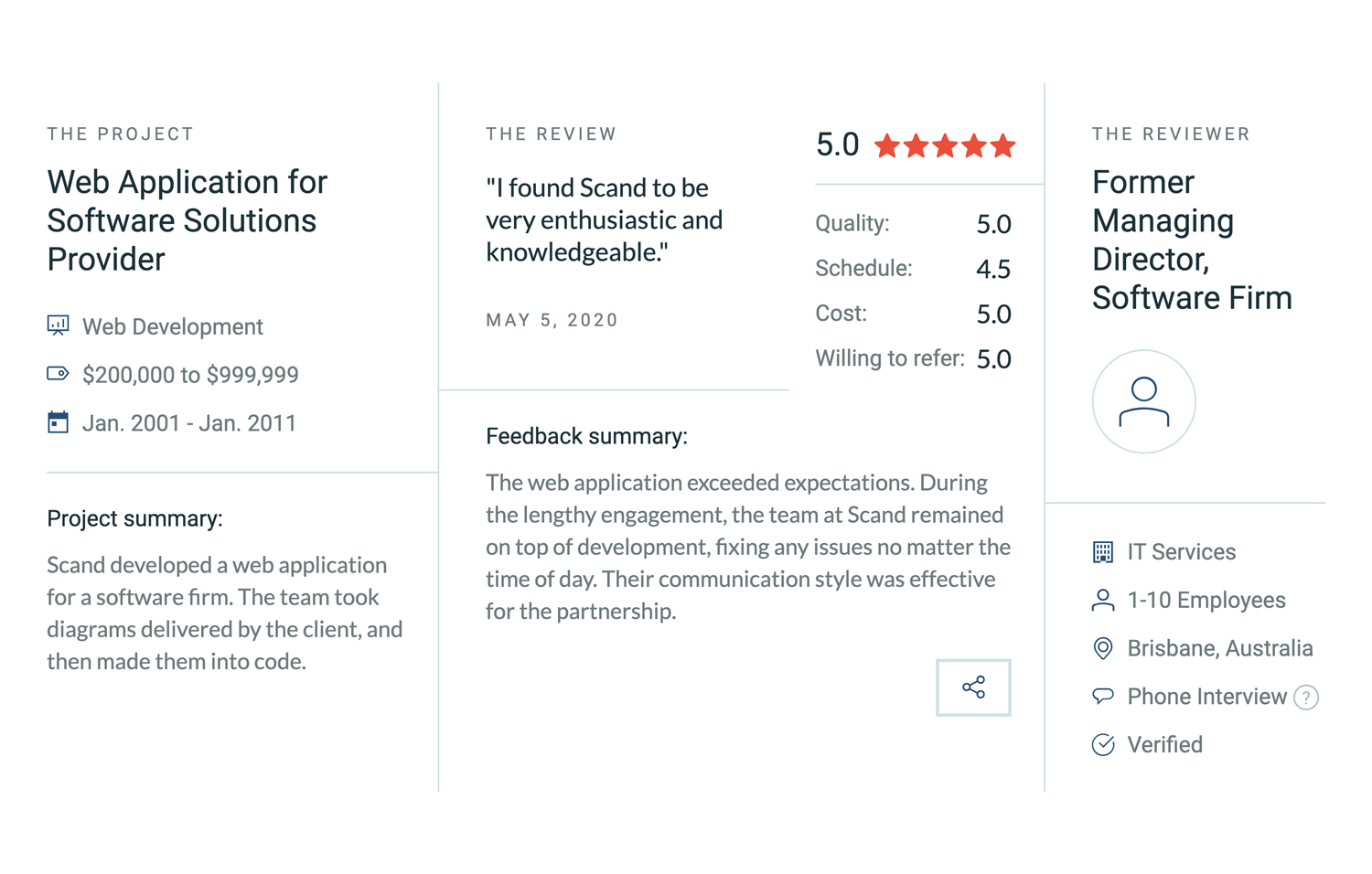Click the Project summary heading
Image resolution: width=1372 pixels, height=874 pixels.
(134, 518)
